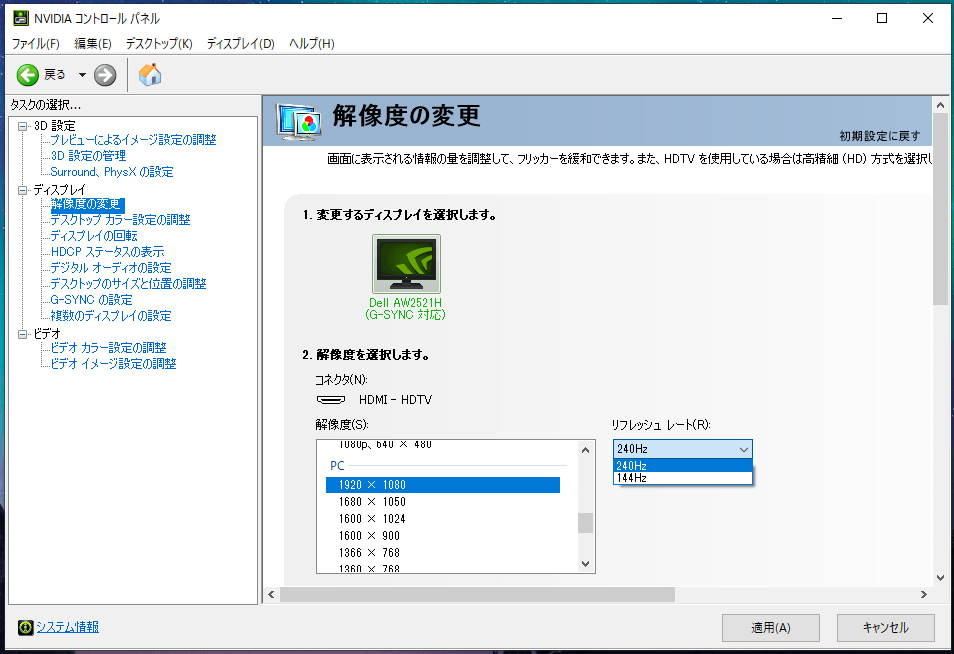This screenshot has height=654, width=954.
Task: Go to home via house icon
Action: click(x=150, y=75)
